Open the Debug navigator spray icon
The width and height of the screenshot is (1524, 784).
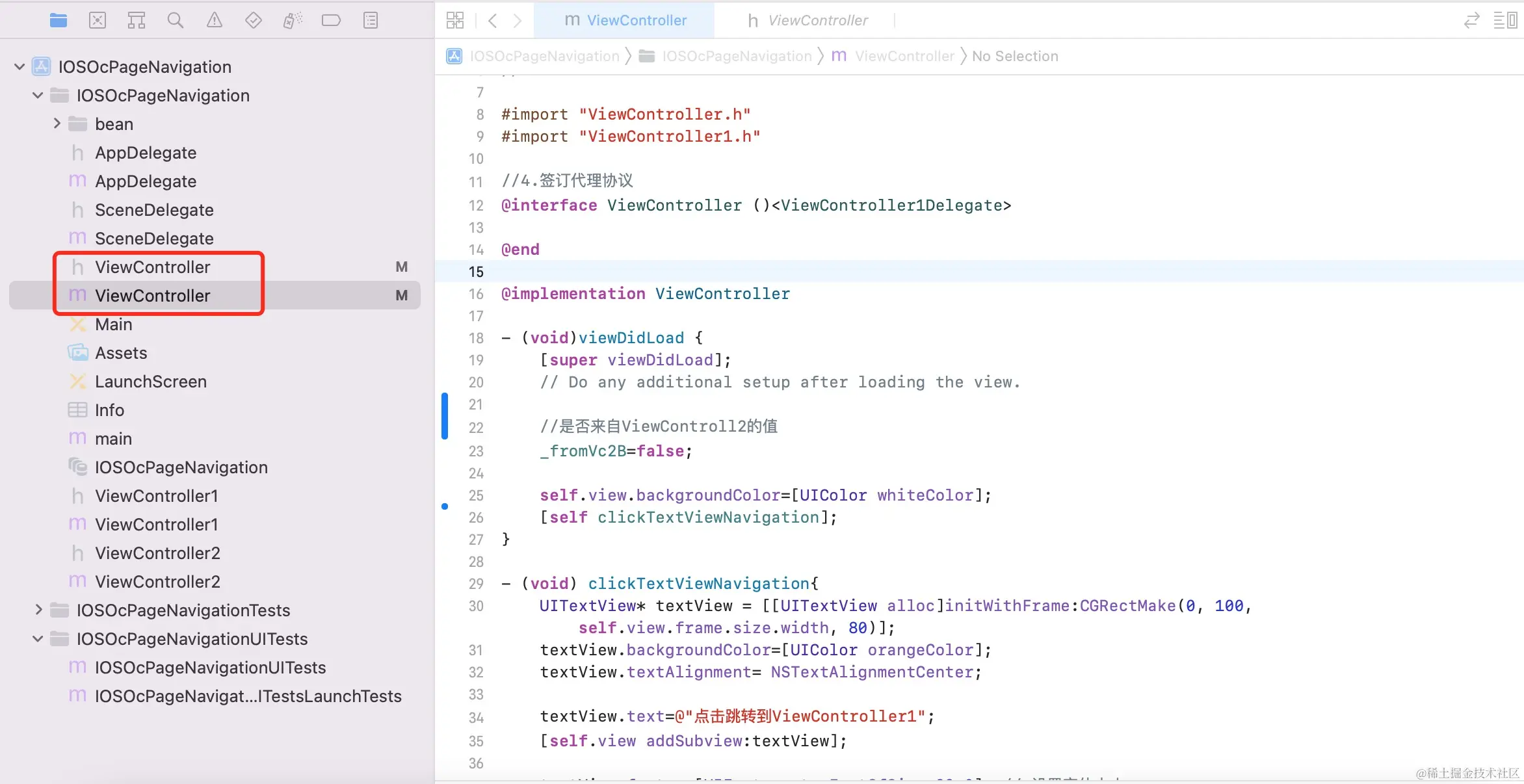[x=293, y=21]
